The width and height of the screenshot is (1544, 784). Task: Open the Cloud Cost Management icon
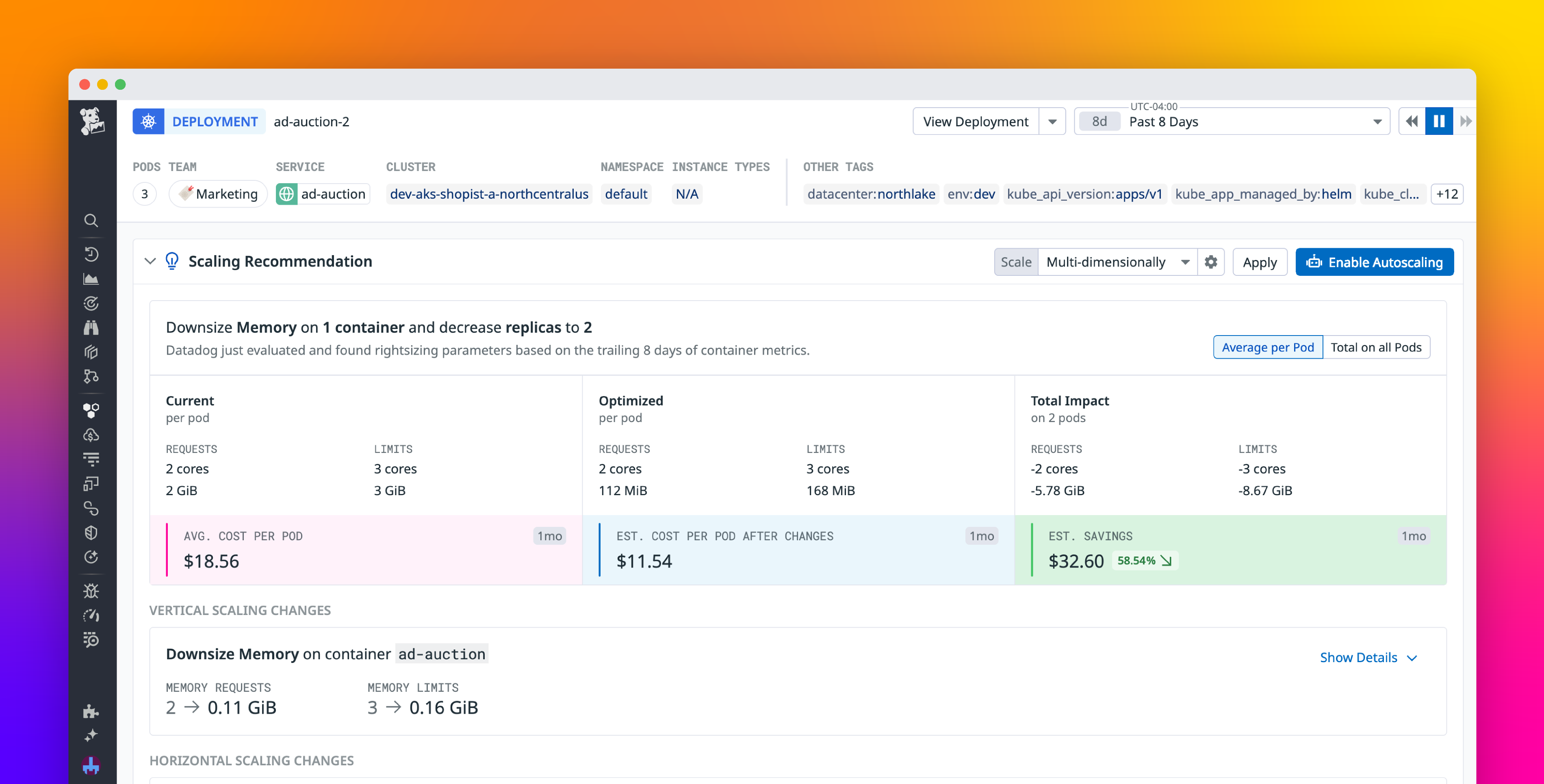click(91, 435)
